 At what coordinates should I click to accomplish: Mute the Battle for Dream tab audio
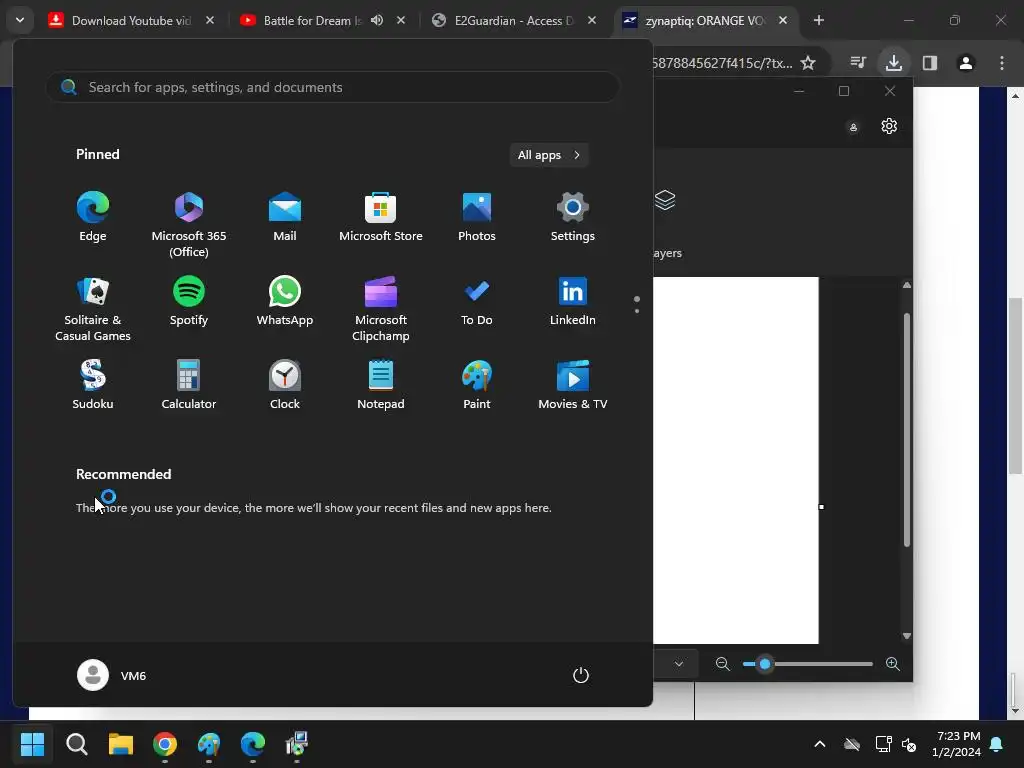pos(377,20)
